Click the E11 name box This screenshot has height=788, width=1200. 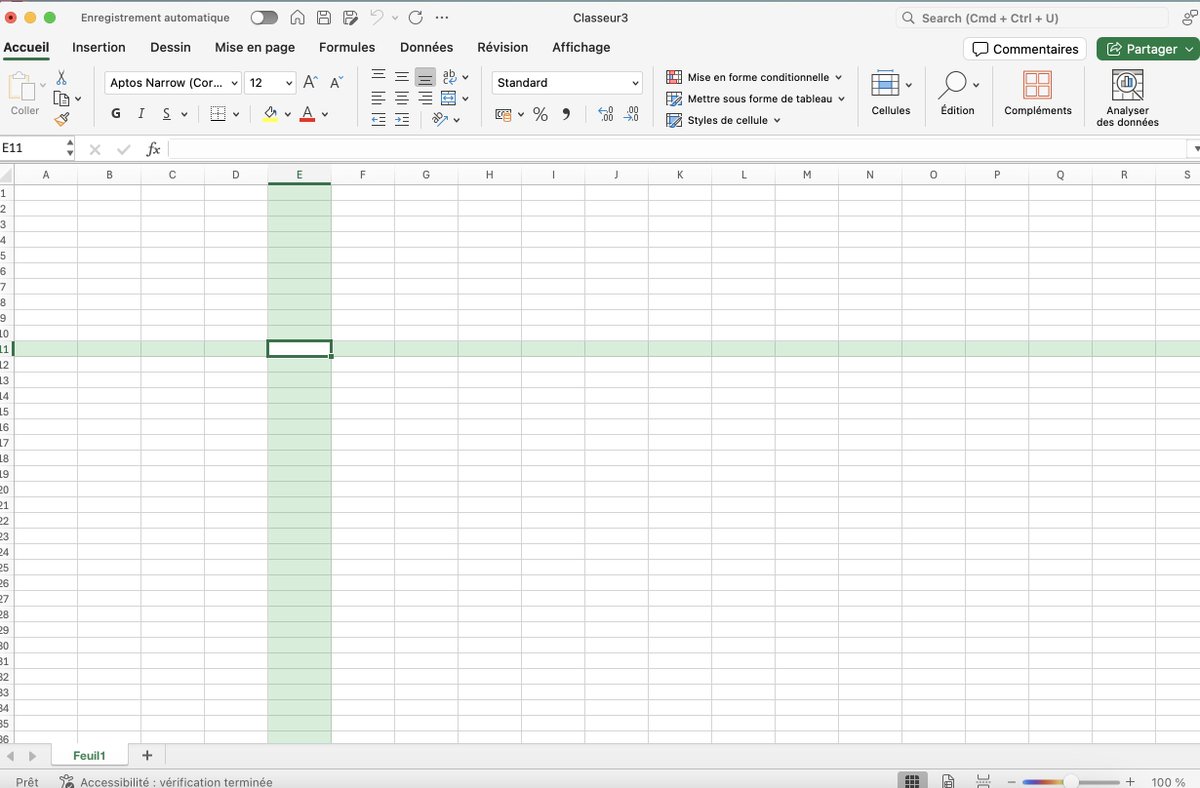point(32,148)
